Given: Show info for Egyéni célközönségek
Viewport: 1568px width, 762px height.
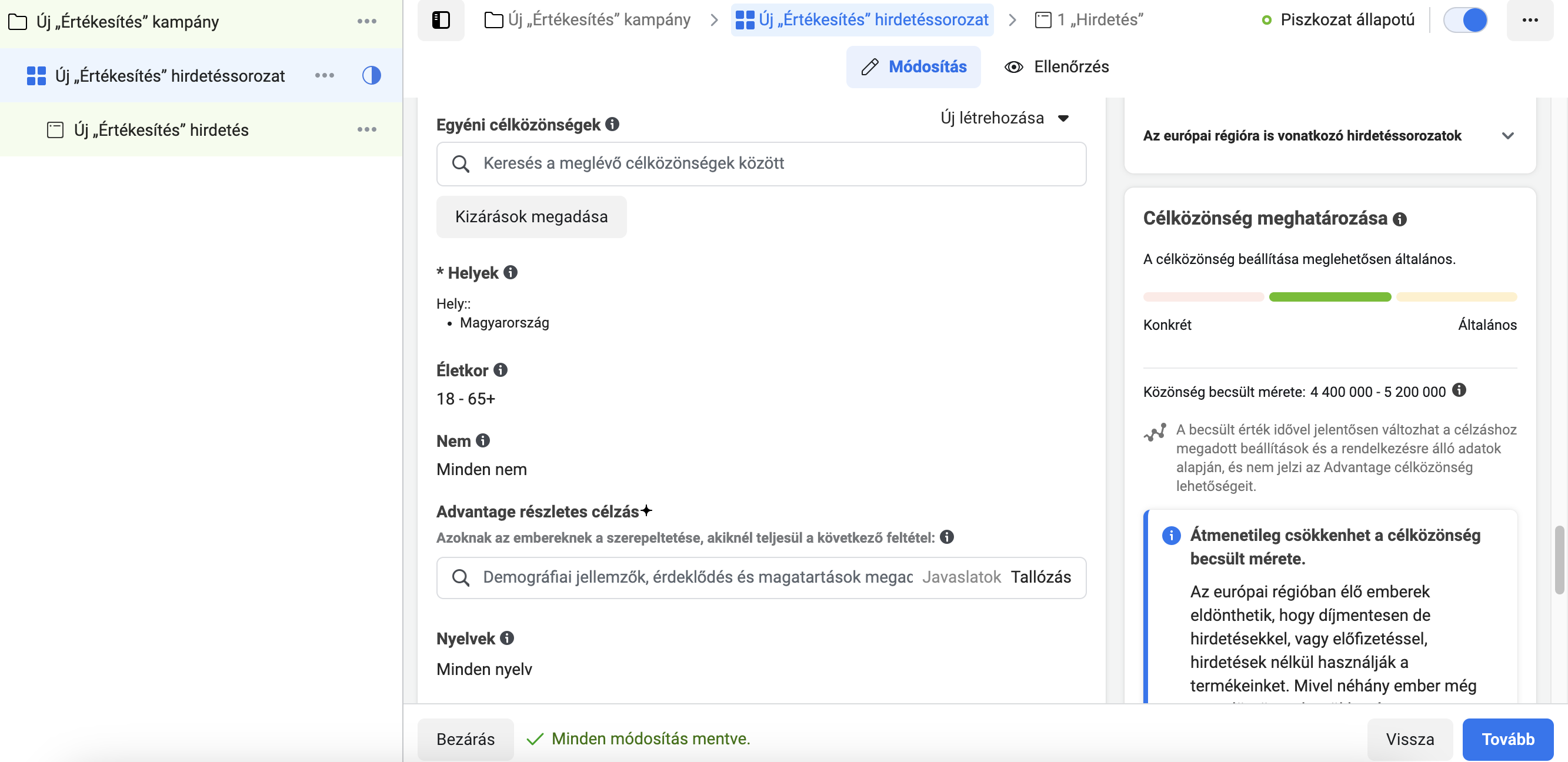Looking at the screenshot, I should click(612, 124).
